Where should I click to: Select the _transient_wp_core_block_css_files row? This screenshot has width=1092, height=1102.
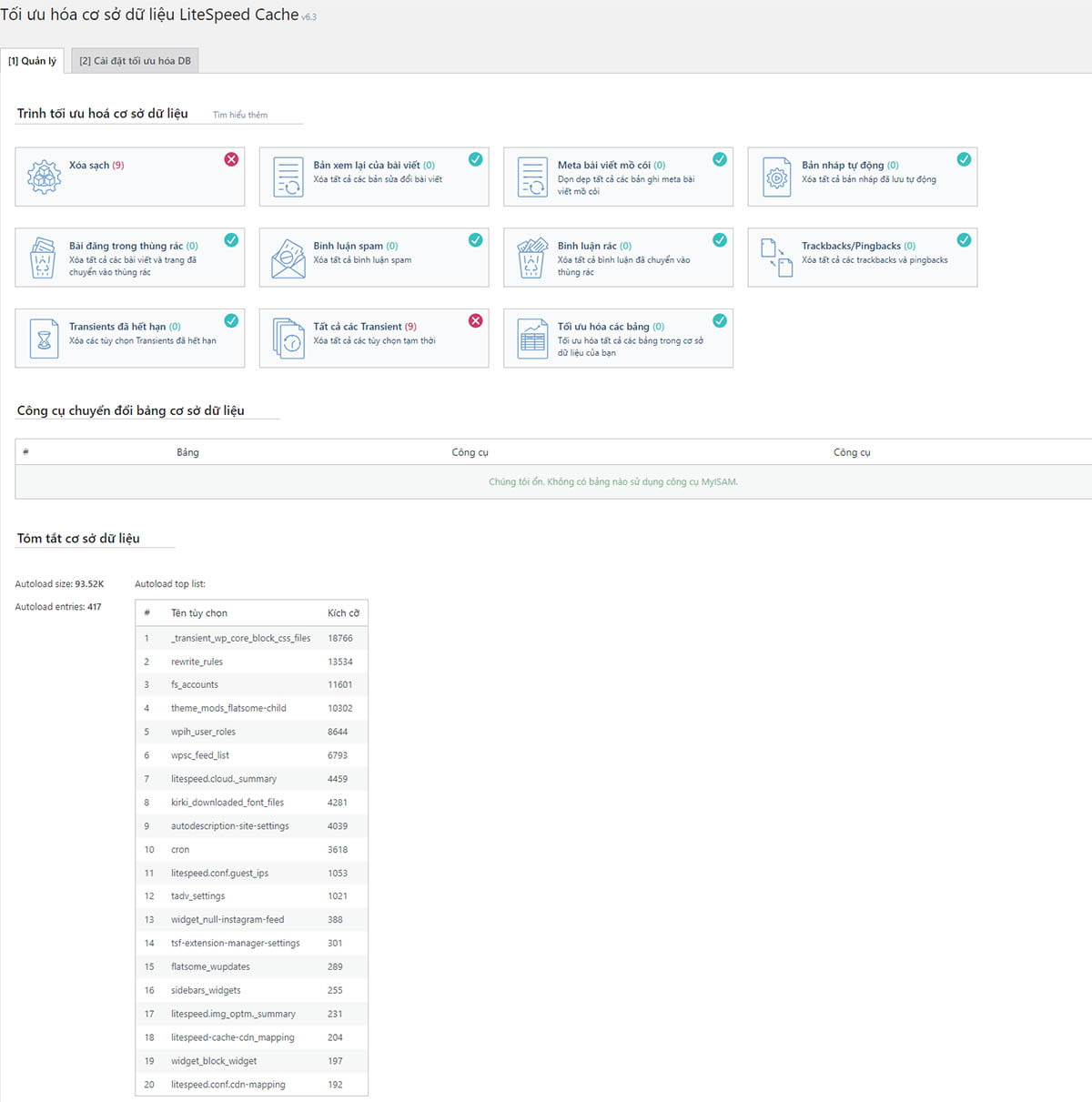252,639
